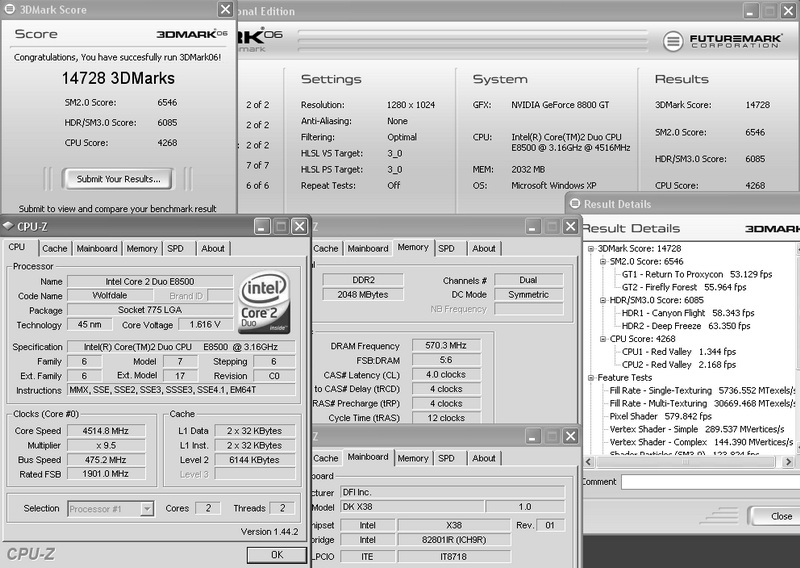The height and width of the screenshot is (568, 800).
Task: Open the Processor #1 selection dropdown
Action: [x=147, y=509]
